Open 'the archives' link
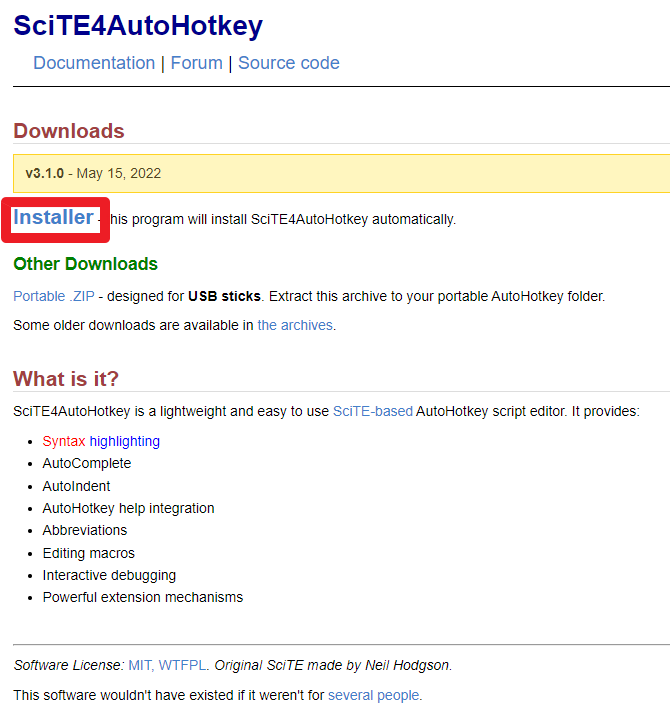 pyautogui.click(x=295, y=325)
